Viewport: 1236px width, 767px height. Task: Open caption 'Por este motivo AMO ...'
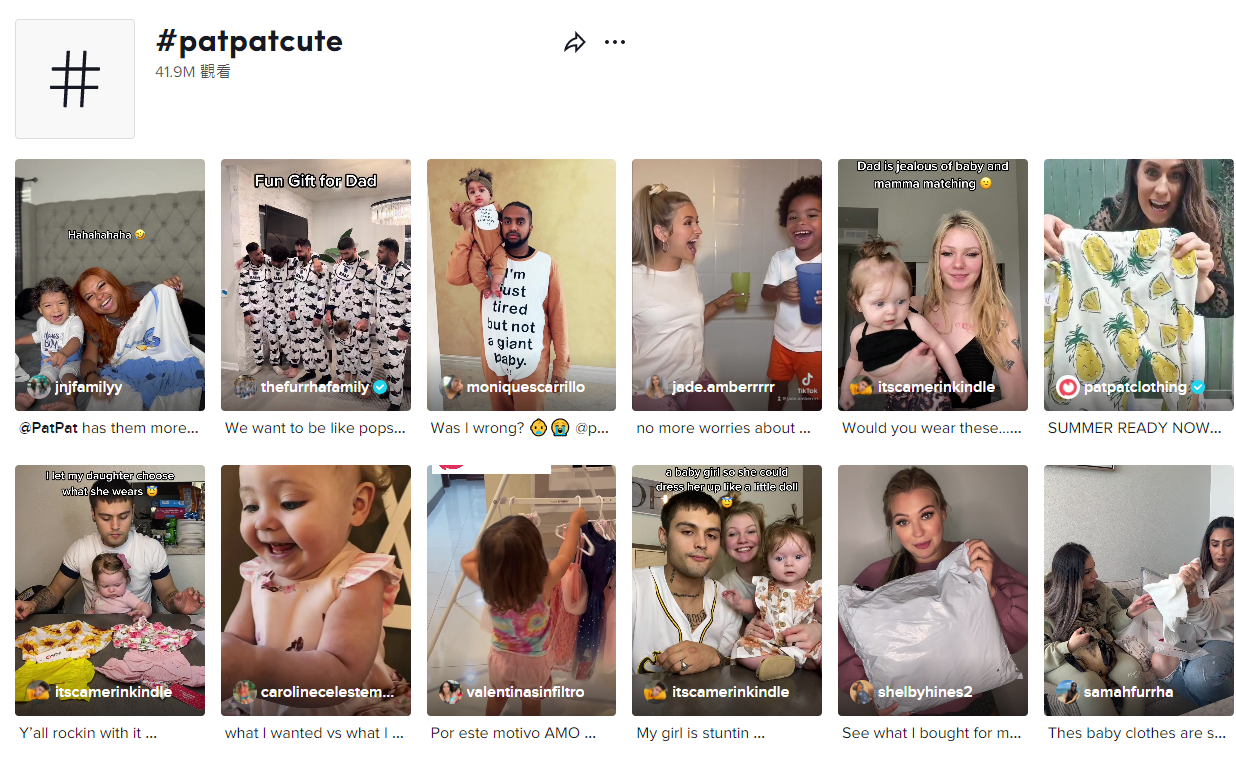point(513,733)
